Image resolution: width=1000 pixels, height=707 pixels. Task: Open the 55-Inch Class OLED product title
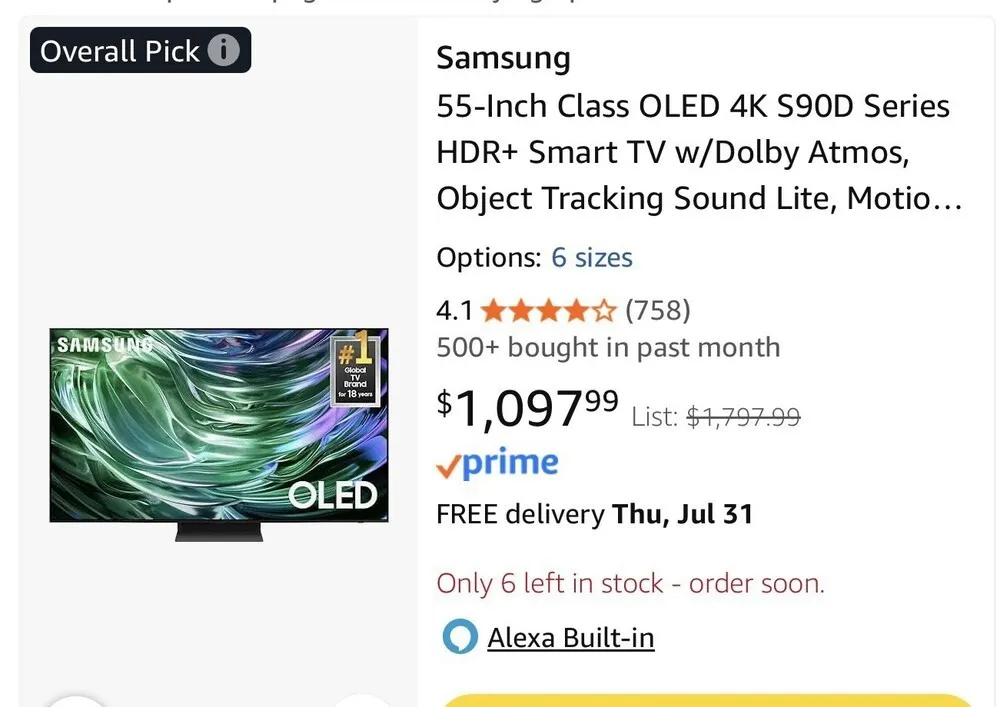699,152
